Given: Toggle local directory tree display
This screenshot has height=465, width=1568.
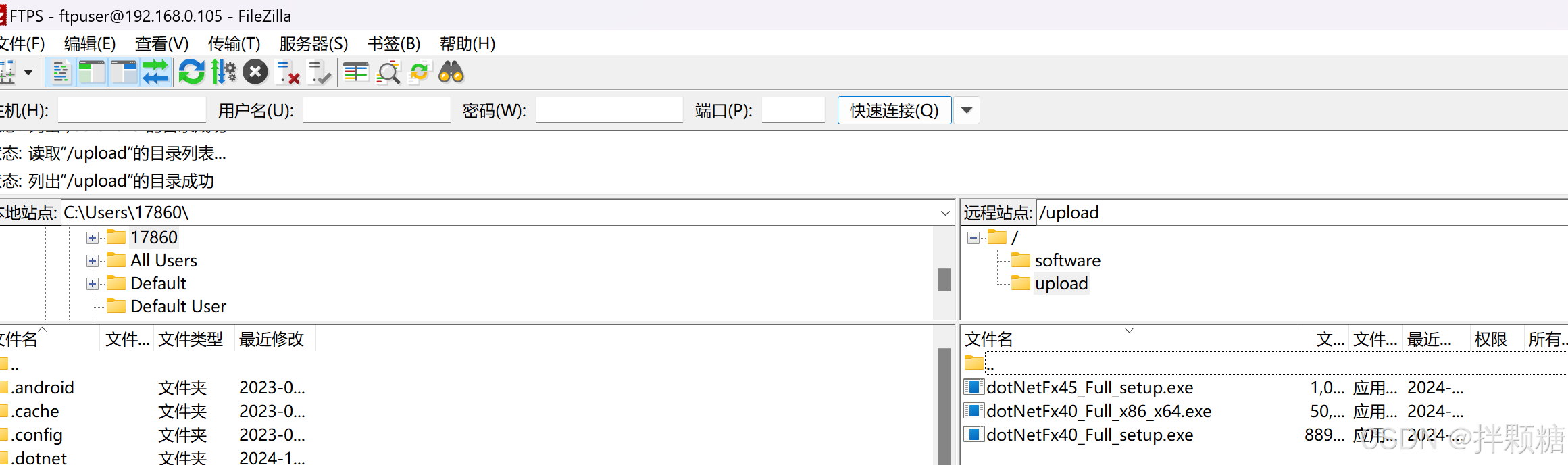Looking at the screenshot, I should [92, 72].
